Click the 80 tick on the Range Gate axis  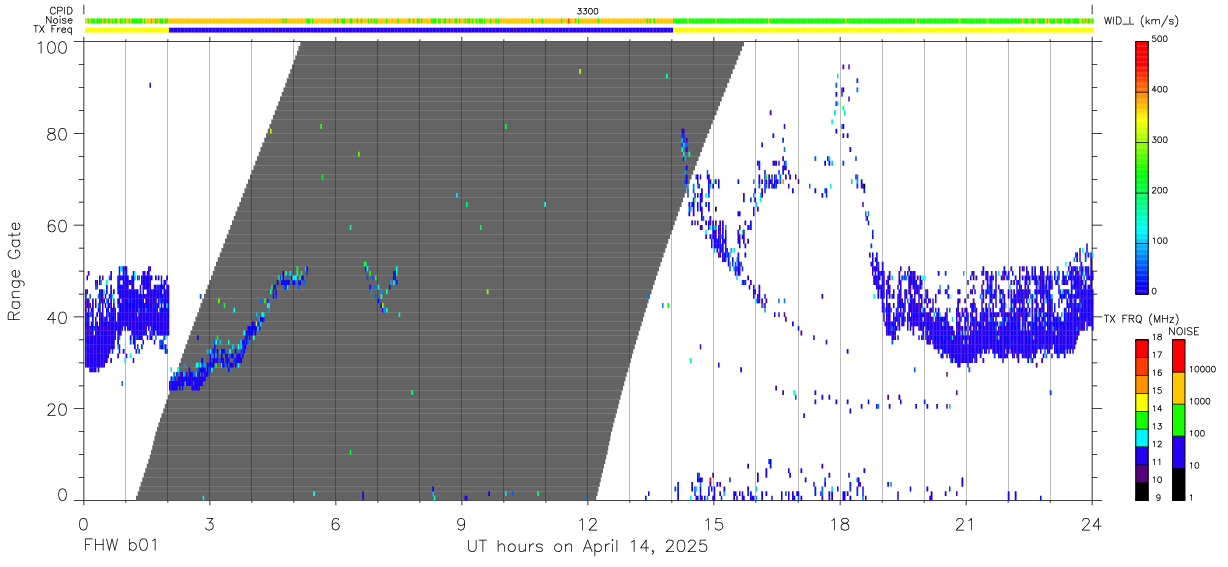coord(58,133)
